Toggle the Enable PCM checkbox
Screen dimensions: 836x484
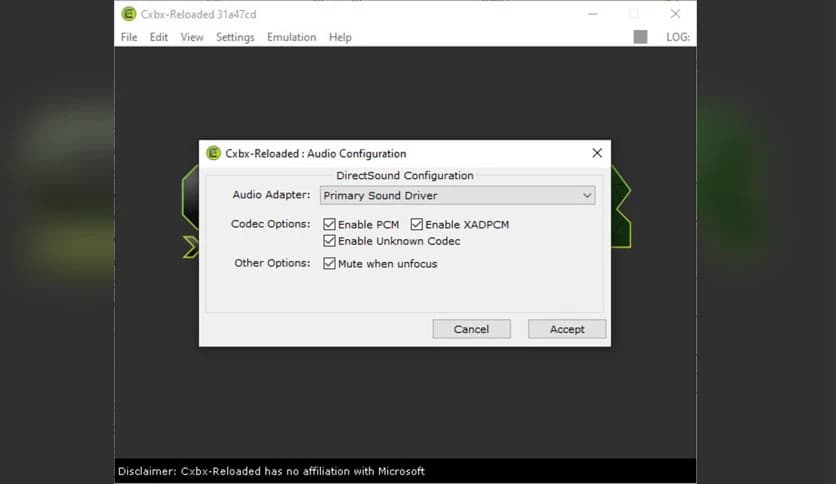(329, 224)
